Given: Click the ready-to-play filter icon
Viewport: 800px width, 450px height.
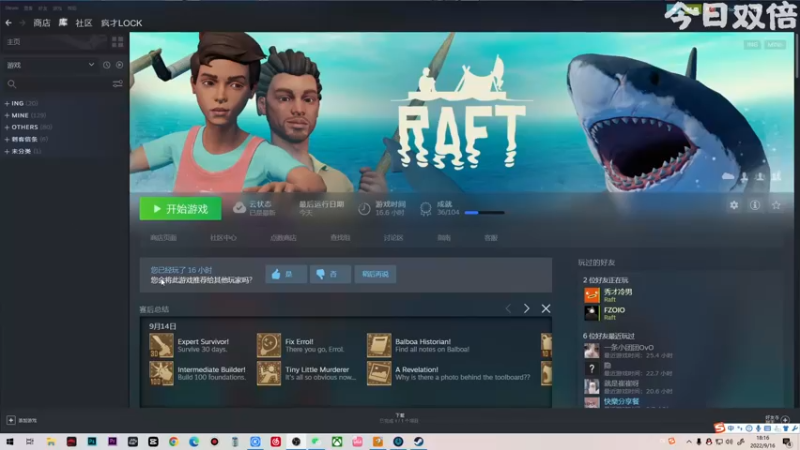Looking at the screenshot, I should (x=119, y=65).
